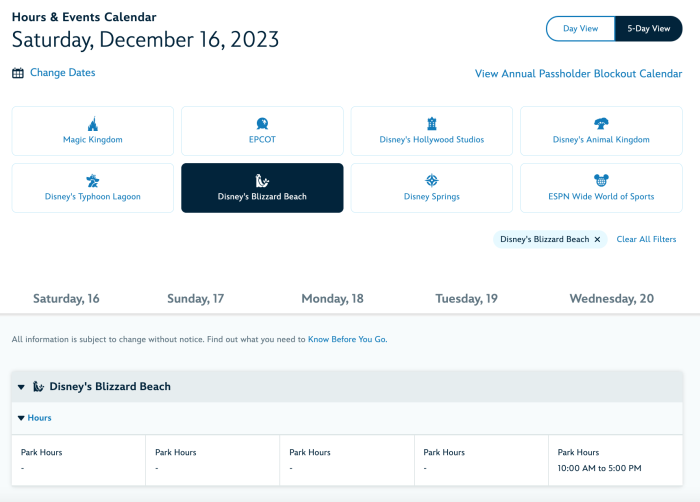The height and width of the screenshot is (502, 700).
Task: Click Clear All Filters
Action: tap(646, 239)
